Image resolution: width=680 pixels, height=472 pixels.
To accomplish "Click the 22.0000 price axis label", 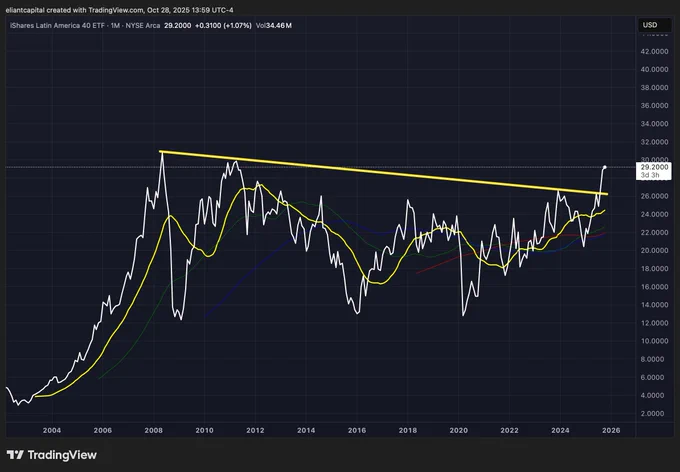I will [x=654, y=233].
